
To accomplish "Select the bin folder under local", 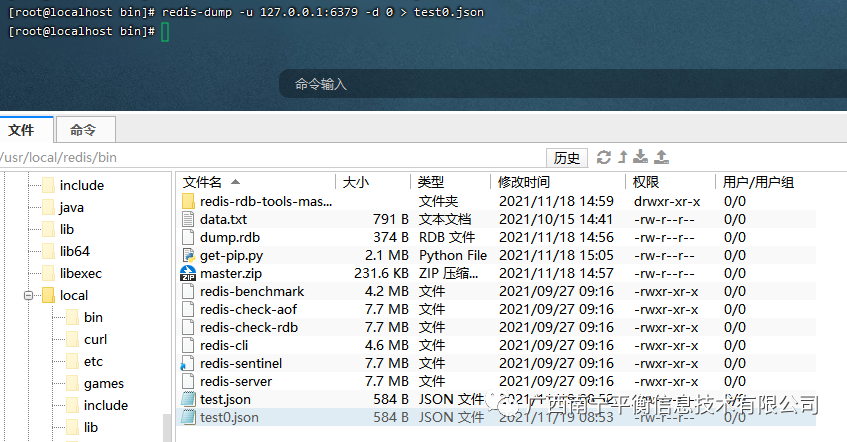I will click(93, 317).
